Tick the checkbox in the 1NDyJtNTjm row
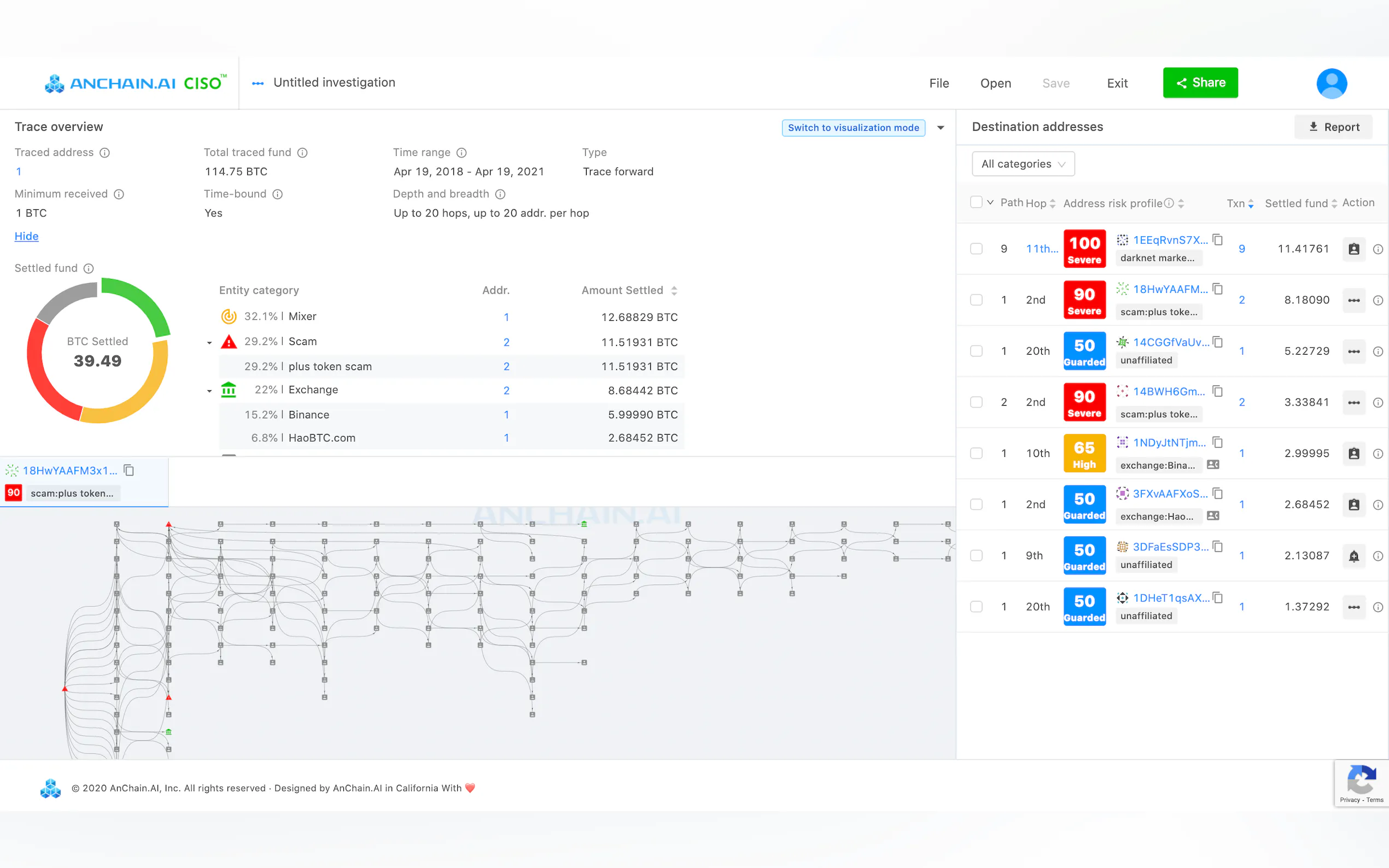 coord(976,454)
